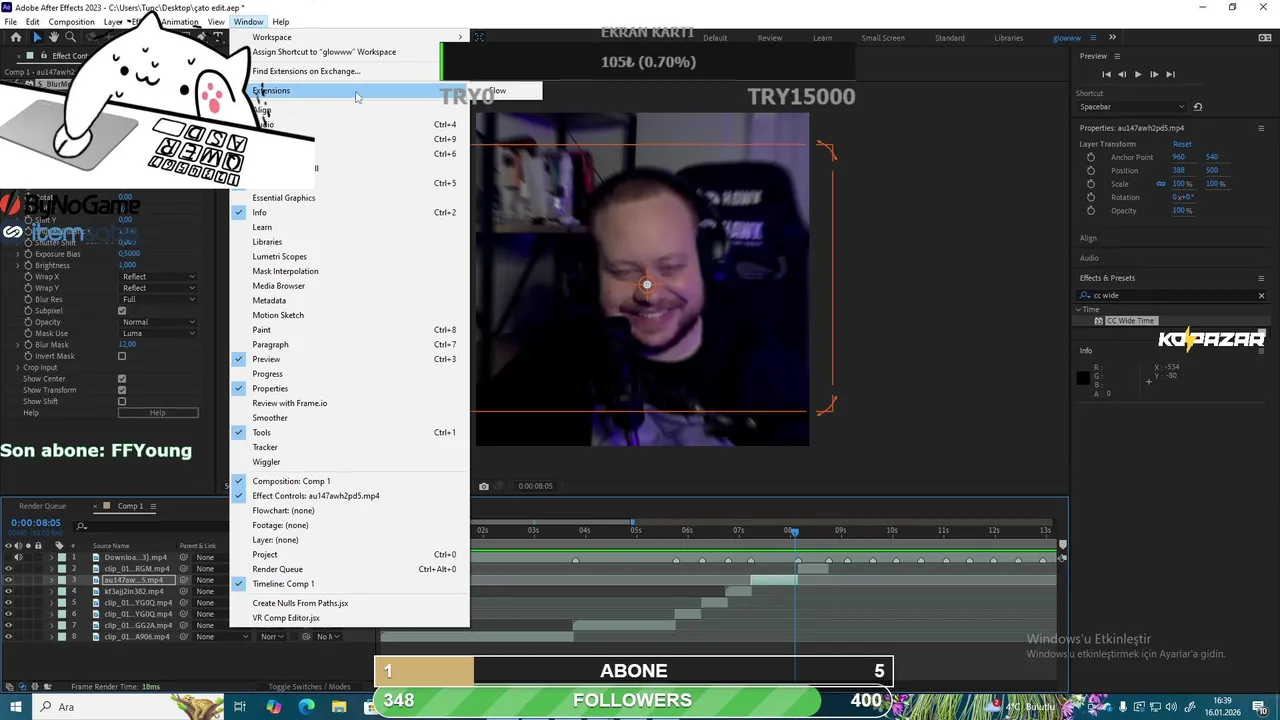Open the Mask Use Luma dropdown
The image size is (1280, 720).
click(x=158, y=333)
